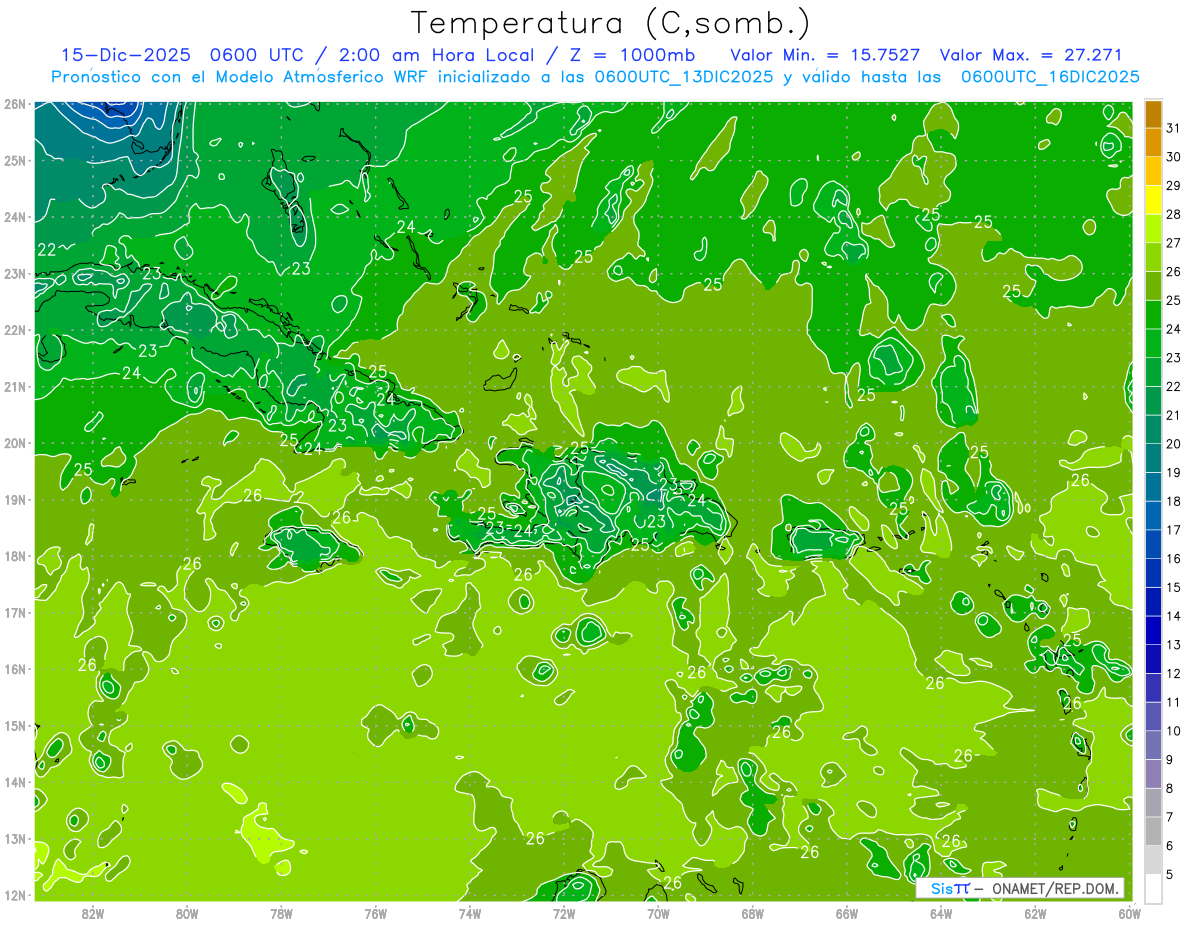Click the 12N latitude axis label
The image size is (1200, 927).
[x=15, y=895]
